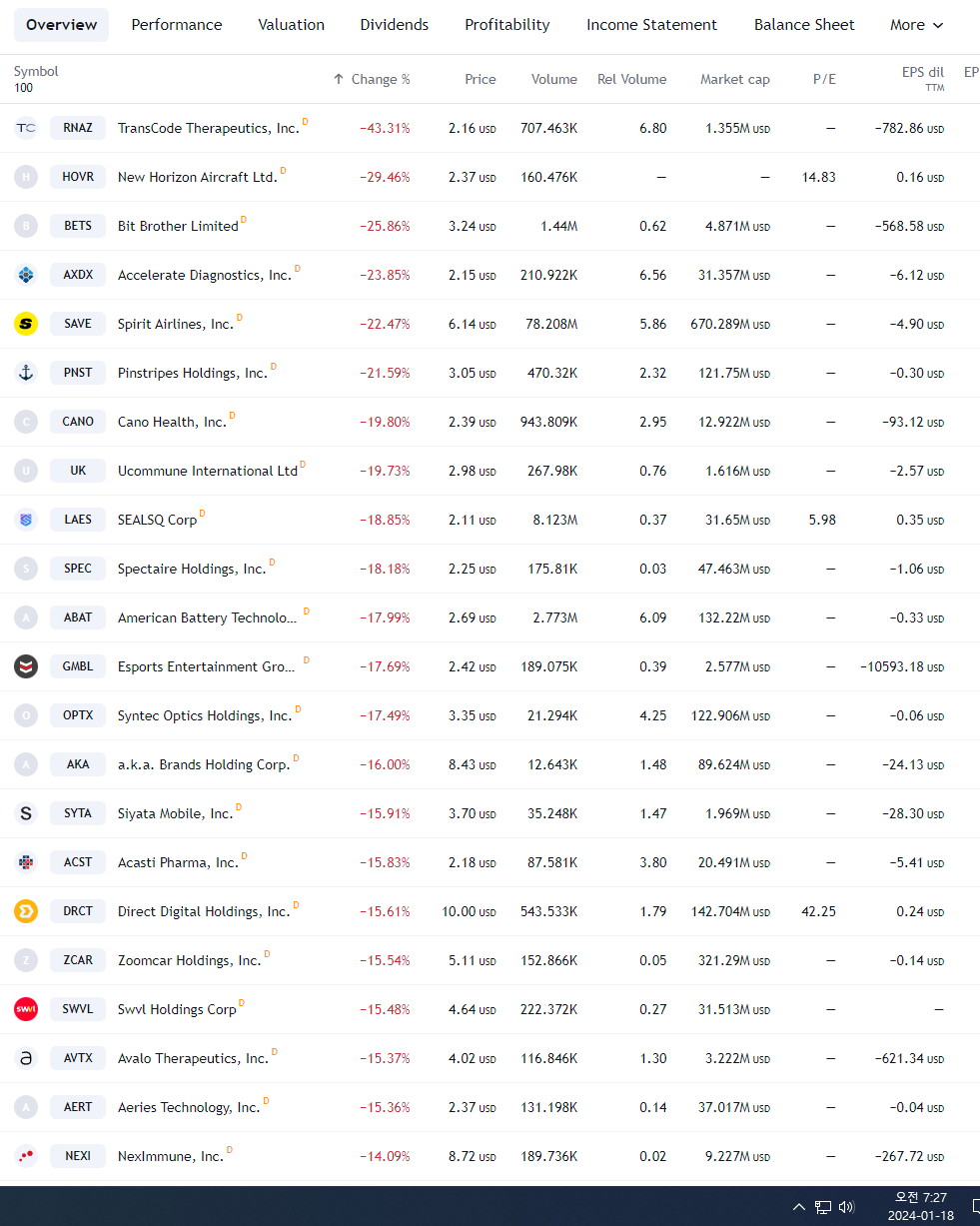Open the Balance Sheet tab

pyautogui.click(x=804, y=25)
